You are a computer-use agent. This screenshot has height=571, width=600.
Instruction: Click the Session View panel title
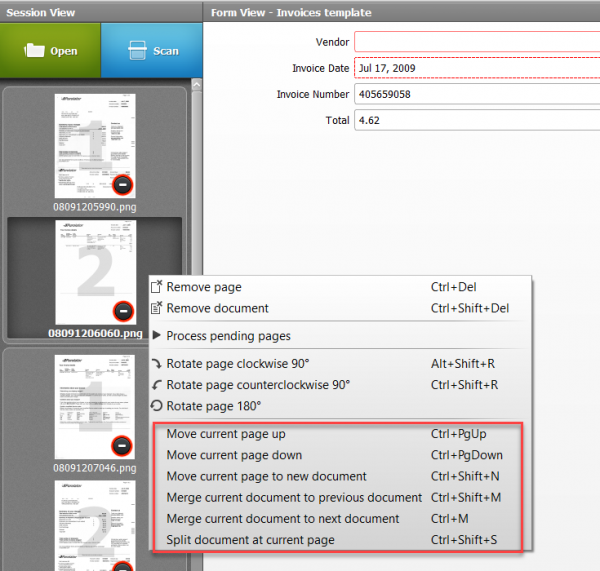(41, 13)
